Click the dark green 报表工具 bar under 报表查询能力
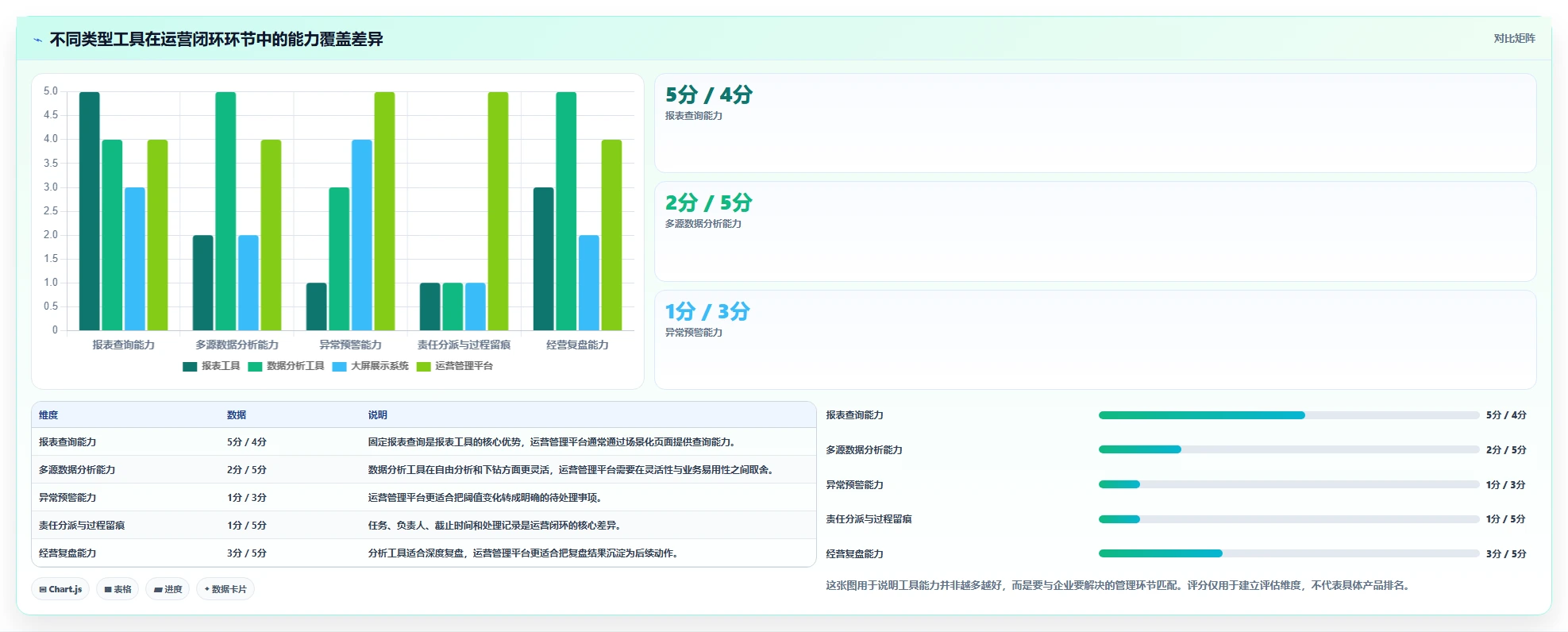Image resolution: width=1568 pixels, height=632 pixels. point(89,211)
